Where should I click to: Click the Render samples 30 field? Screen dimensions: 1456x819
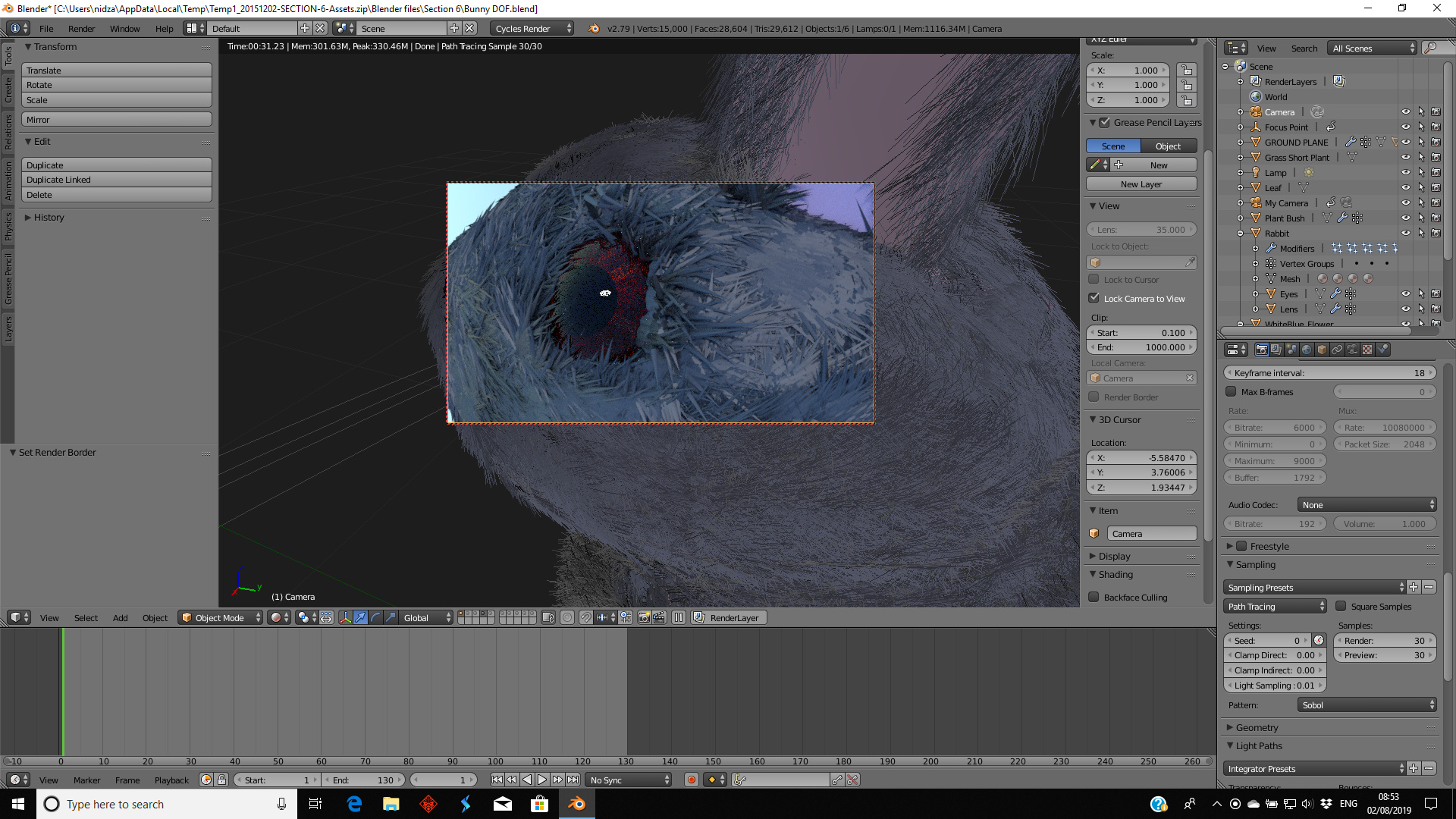point(1385,640)
